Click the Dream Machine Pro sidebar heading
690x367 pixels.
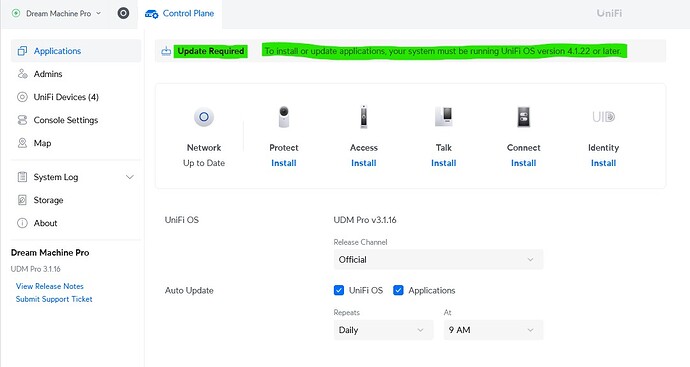point(50,253)
